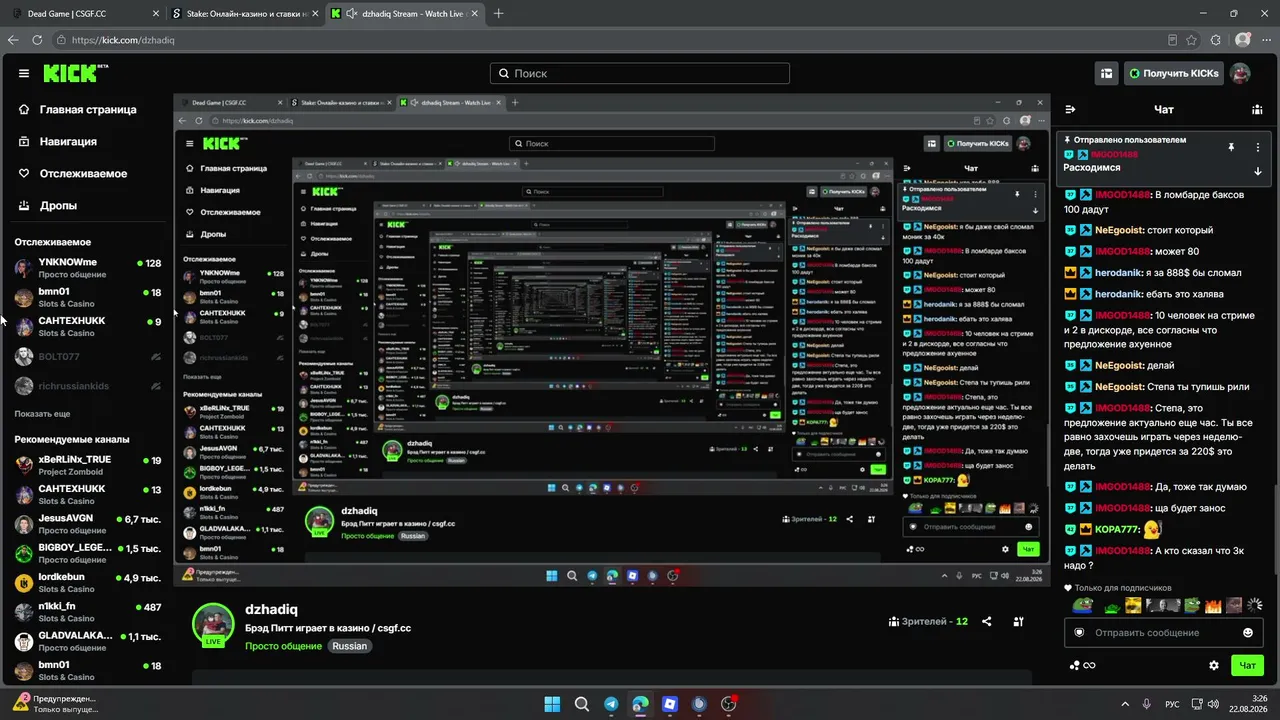Open the emoji picker in chat input

(x=1248, y=632)
